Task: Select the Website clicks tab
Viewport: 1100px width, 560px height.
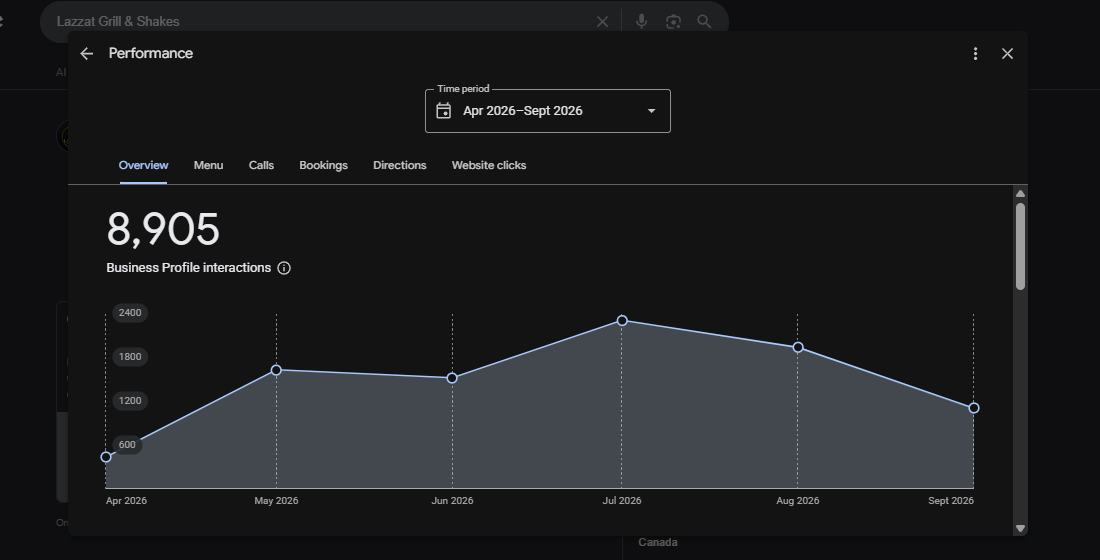Action: click(489, 166)
